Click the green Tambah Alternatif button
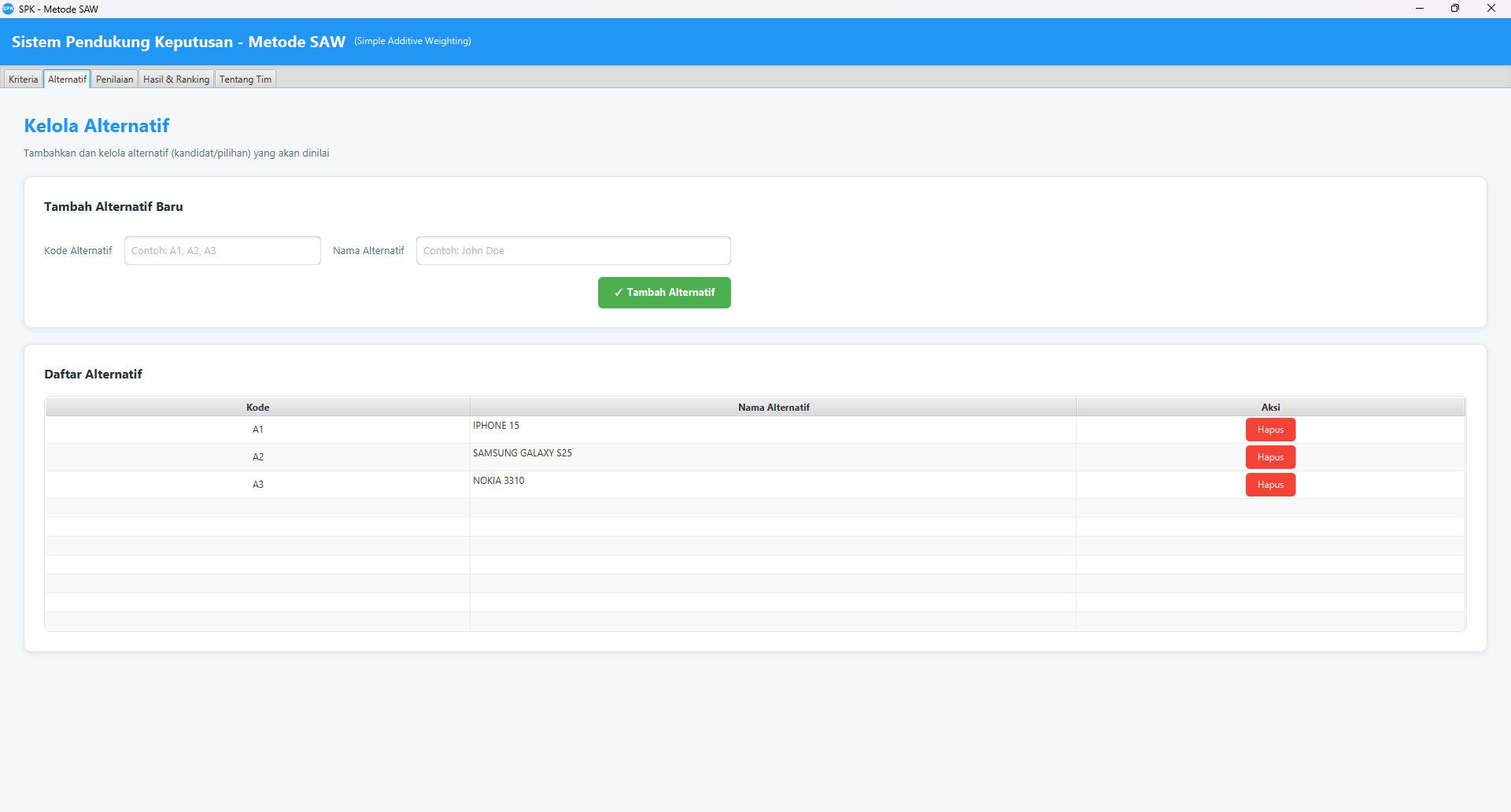1511x812 pixels. (664, 293)
